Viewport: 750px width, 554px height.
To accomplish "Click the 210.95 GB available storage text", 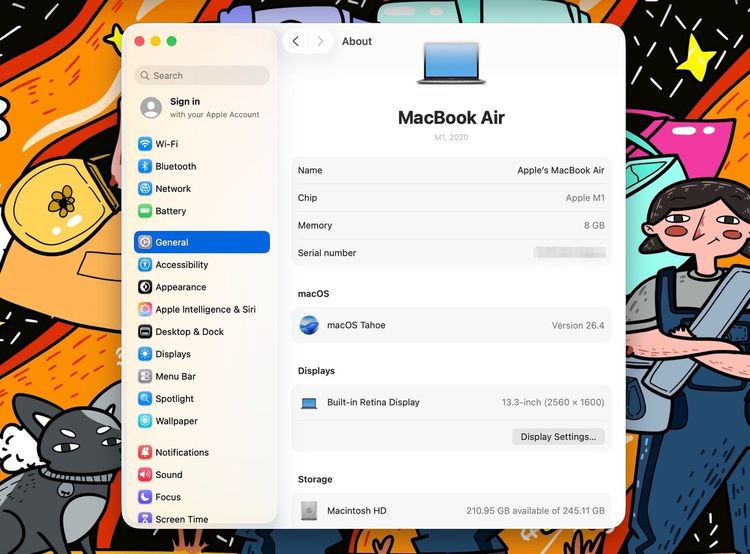I will 535,511.
